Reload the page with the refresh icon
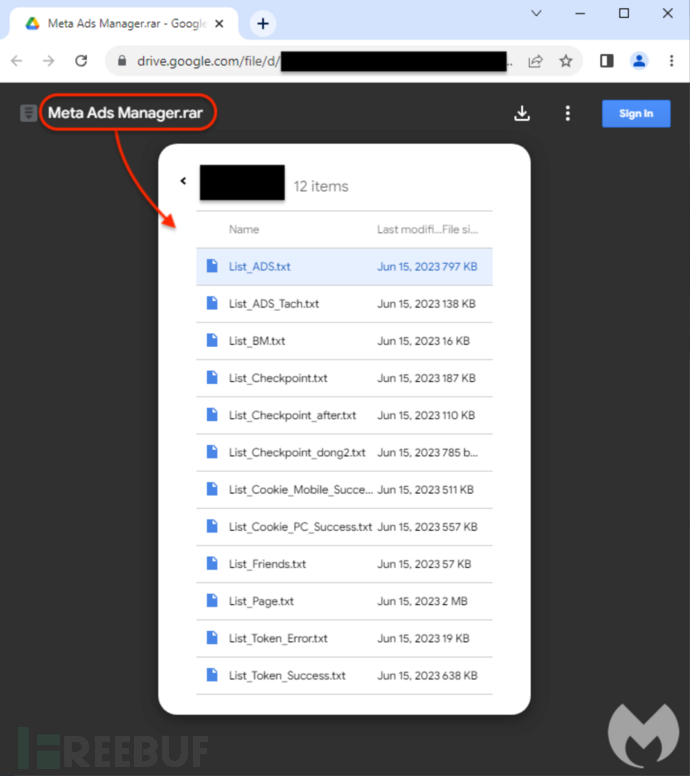This screenshot has height=776, width=690. click(82, 61)
